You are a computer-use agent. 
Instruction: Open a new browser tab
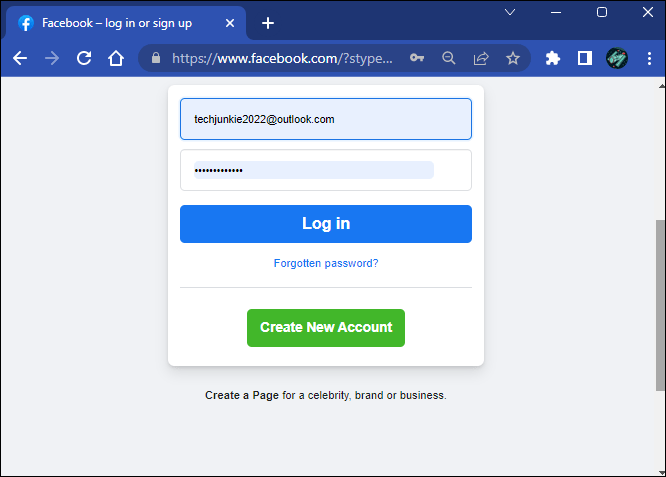268,23
